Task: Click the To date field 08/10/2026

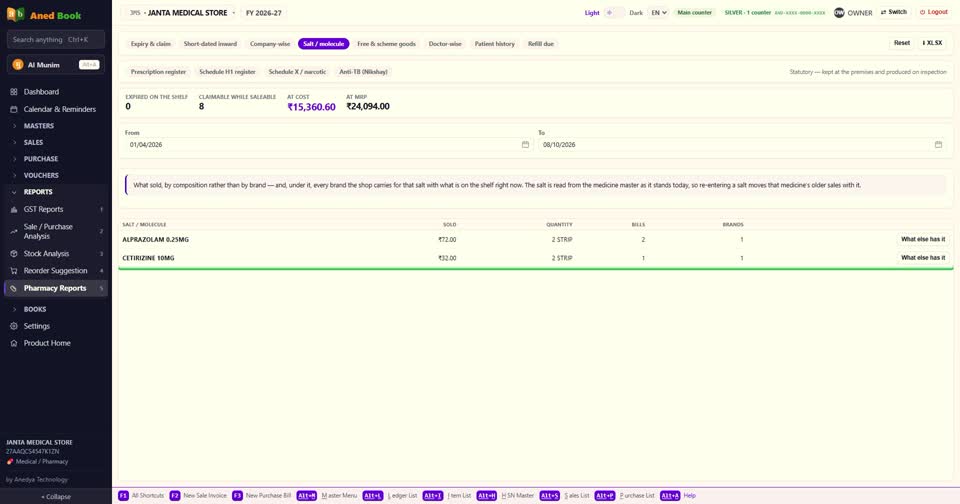Action: tap(742, 145)
